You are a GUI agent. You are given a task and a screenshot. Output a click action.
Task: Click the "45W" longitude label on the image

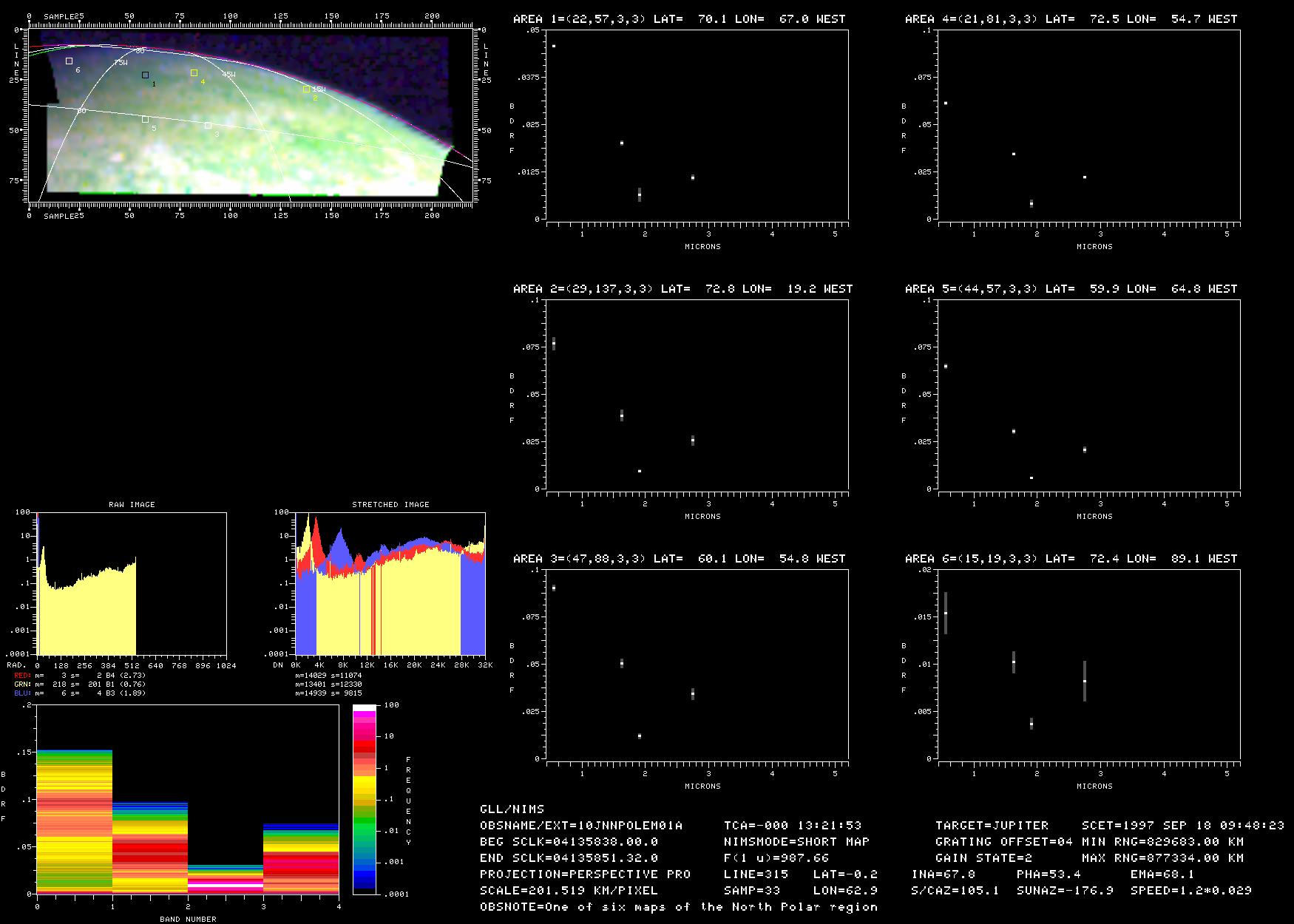pyautogui.click(x=228, y=75)
